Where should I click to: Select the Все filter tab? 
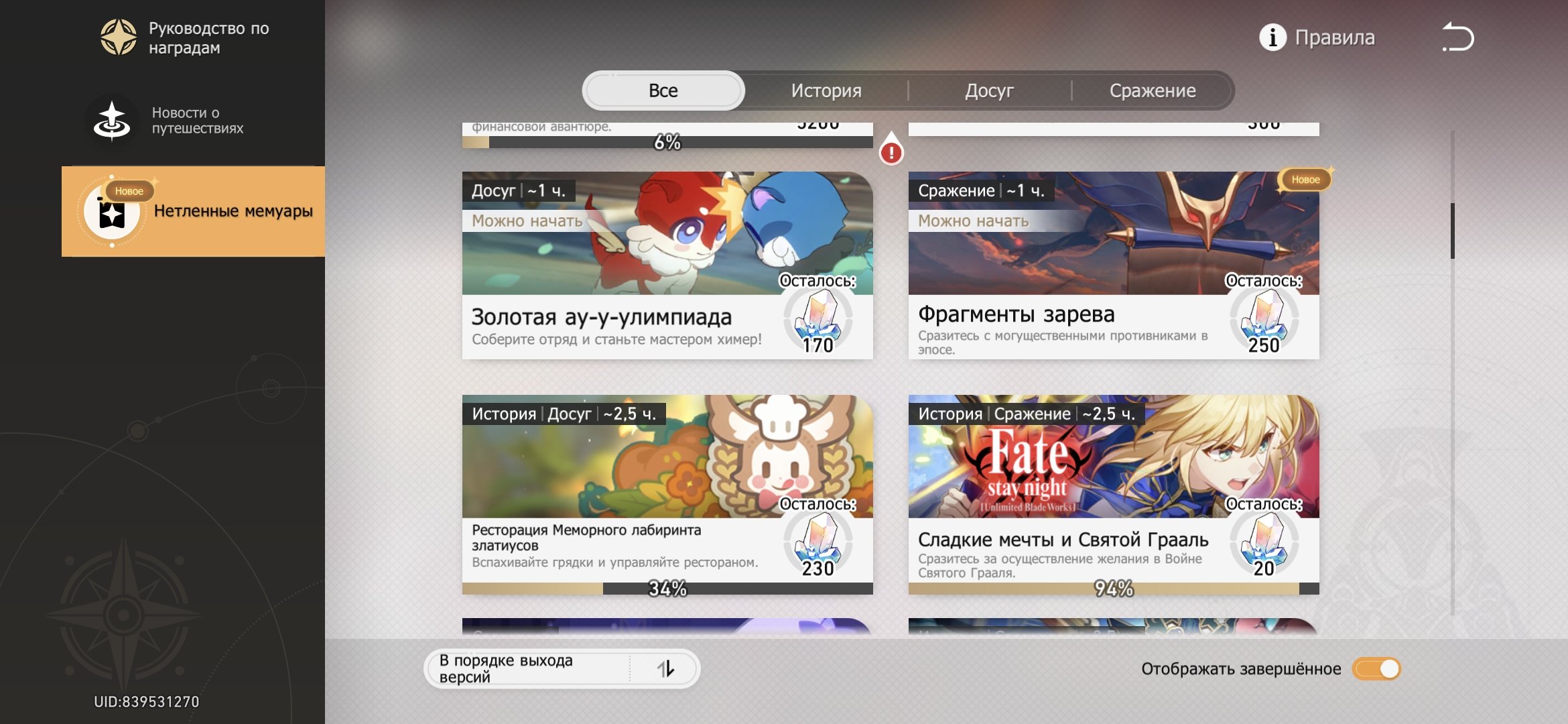(x=663, y=90)
